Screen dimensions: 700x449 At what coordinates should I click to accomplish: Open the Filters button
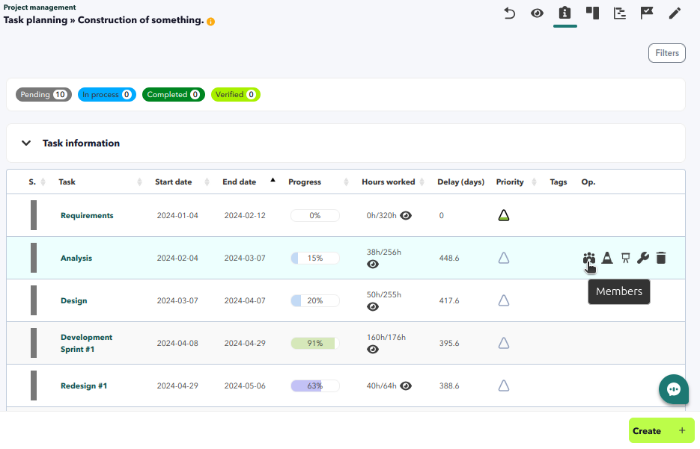667,53
